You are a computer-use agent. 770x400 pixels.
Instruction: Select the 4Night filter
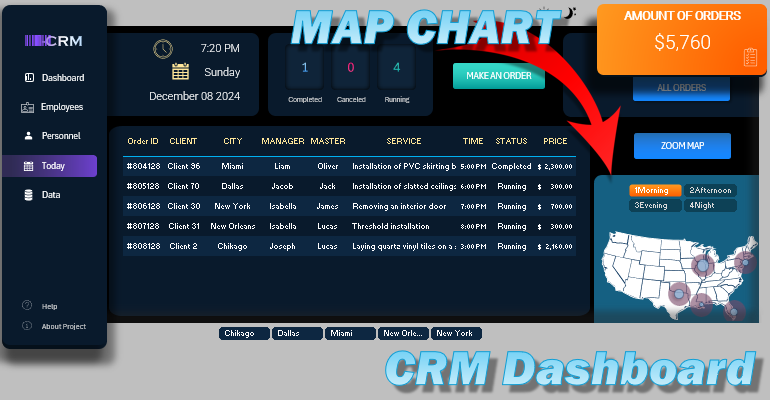pos(710,206)
